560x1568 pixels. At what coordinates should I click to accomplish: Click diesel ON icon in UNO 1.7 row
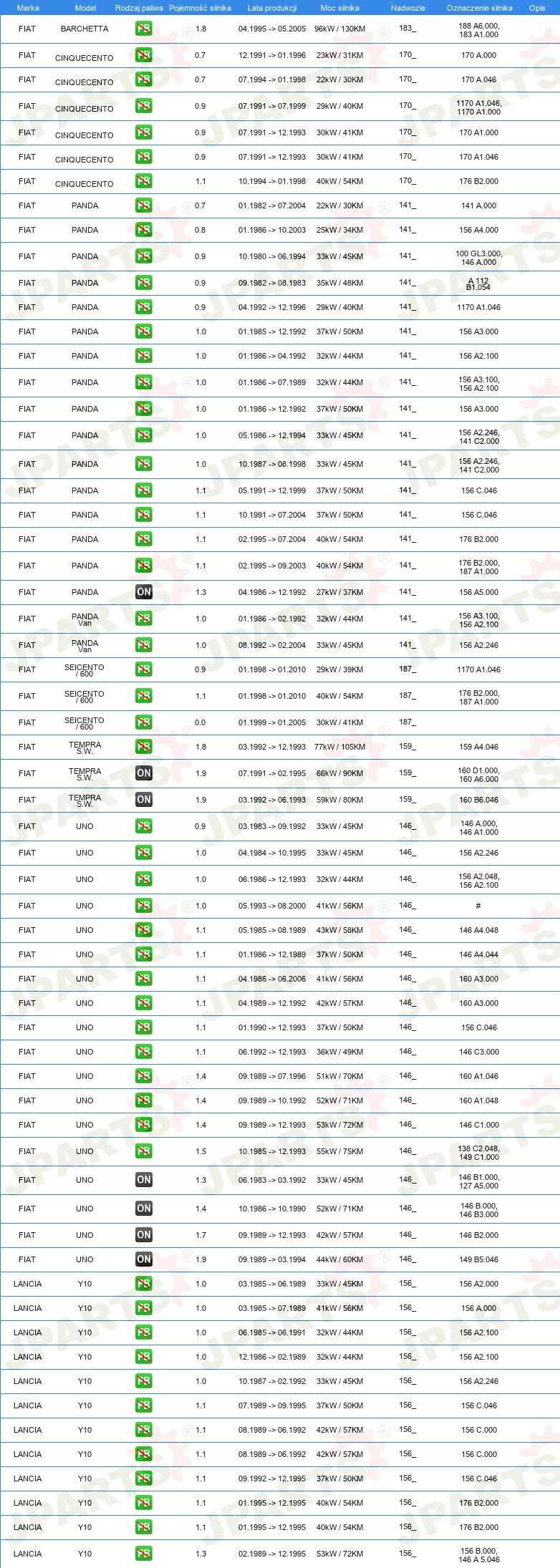(x=143, y=1235)
